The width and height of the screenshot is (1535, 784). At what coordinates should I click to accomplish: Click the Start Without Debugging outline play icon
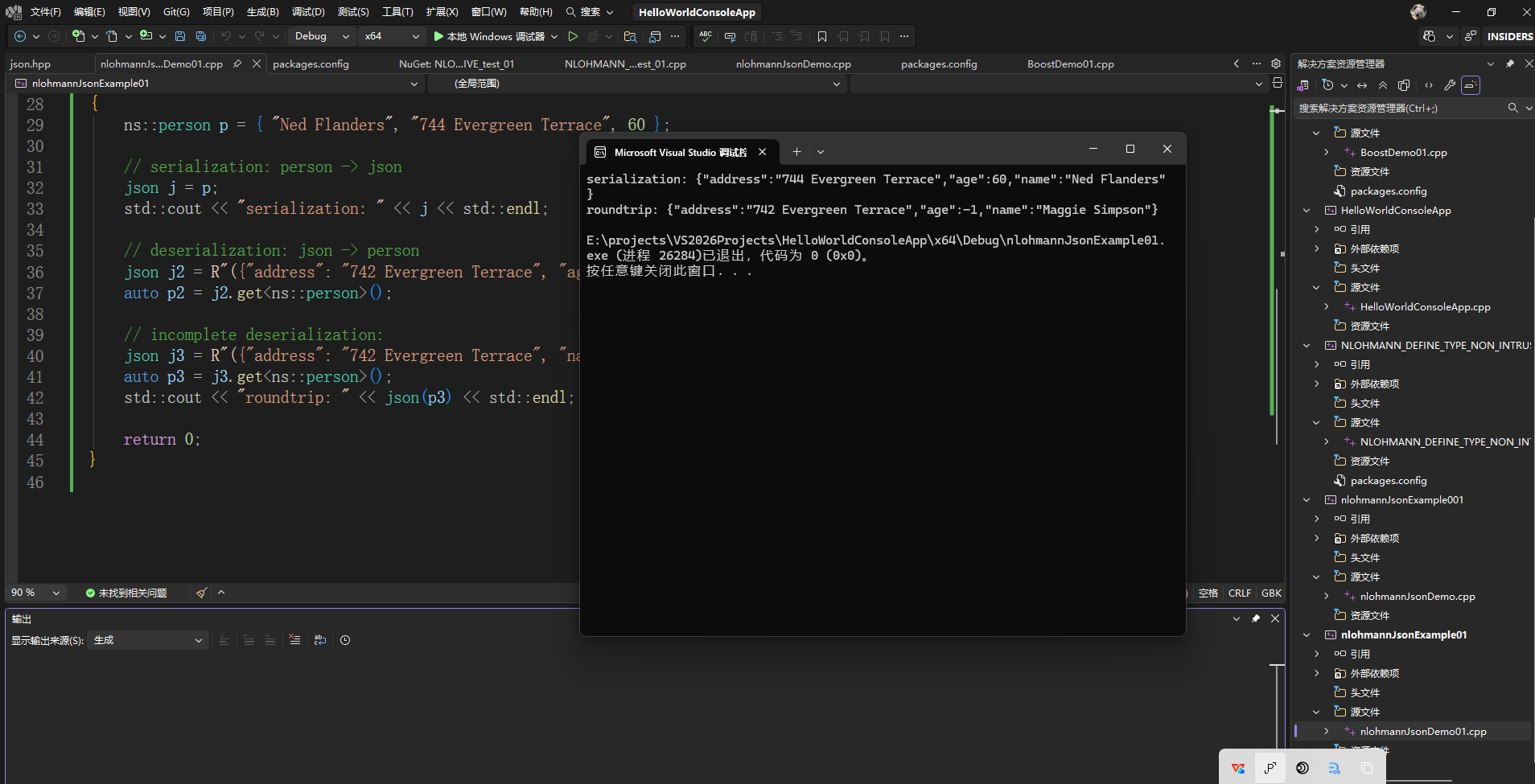pyautogui.click(x=573, y=36)
